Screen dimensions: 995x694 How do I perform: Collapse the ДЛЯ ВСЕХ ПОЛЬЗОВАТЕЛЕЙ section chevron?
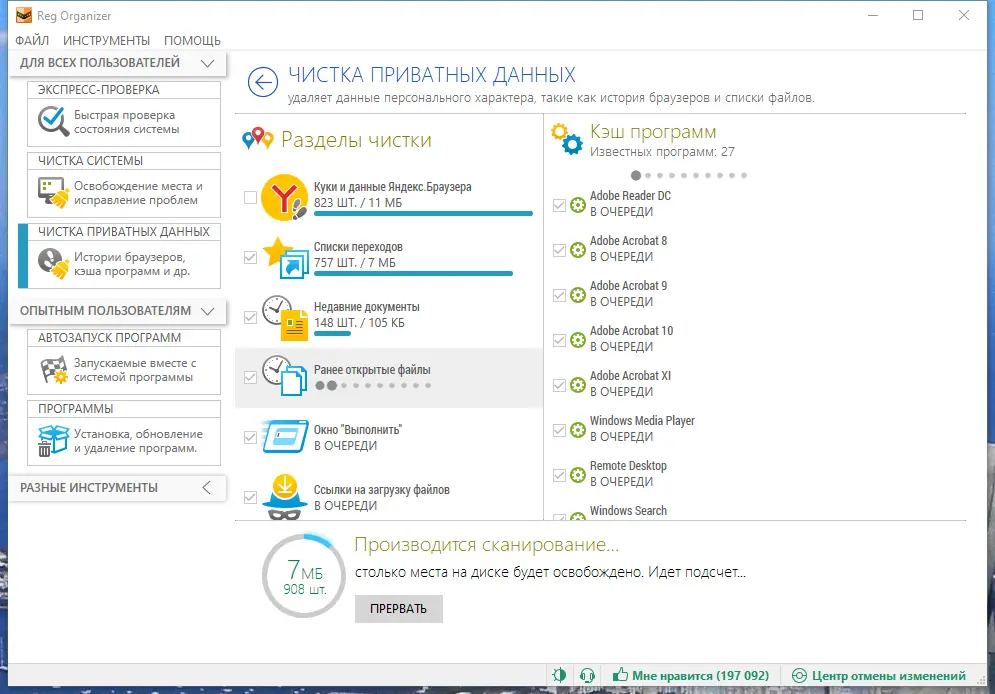click(x=207, y=63)
